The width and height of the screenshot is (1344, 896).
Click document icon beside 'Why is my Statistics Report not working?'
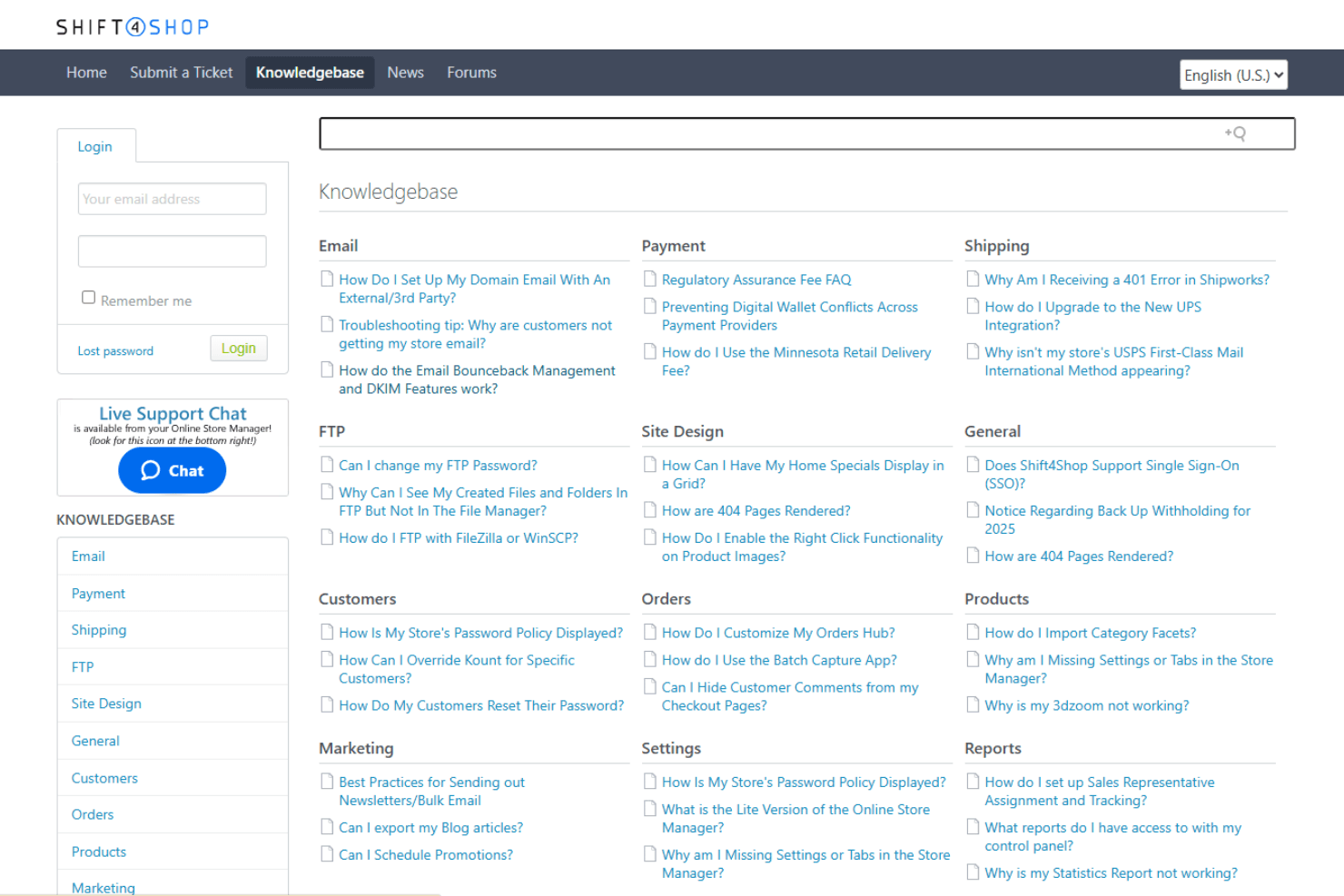(x=973, y=871)
